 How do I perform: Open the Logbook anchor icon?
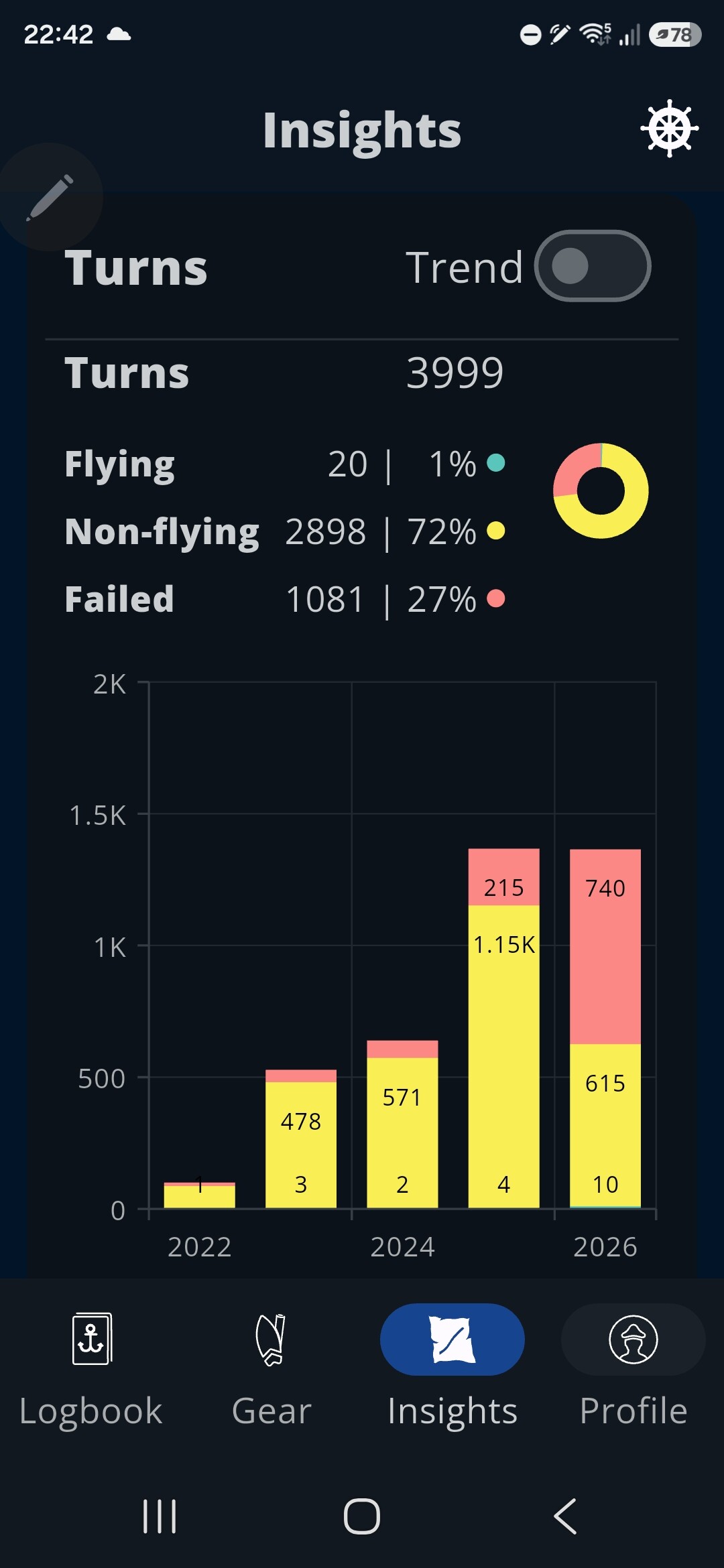pyautogui.click(x=91, y=1338)
